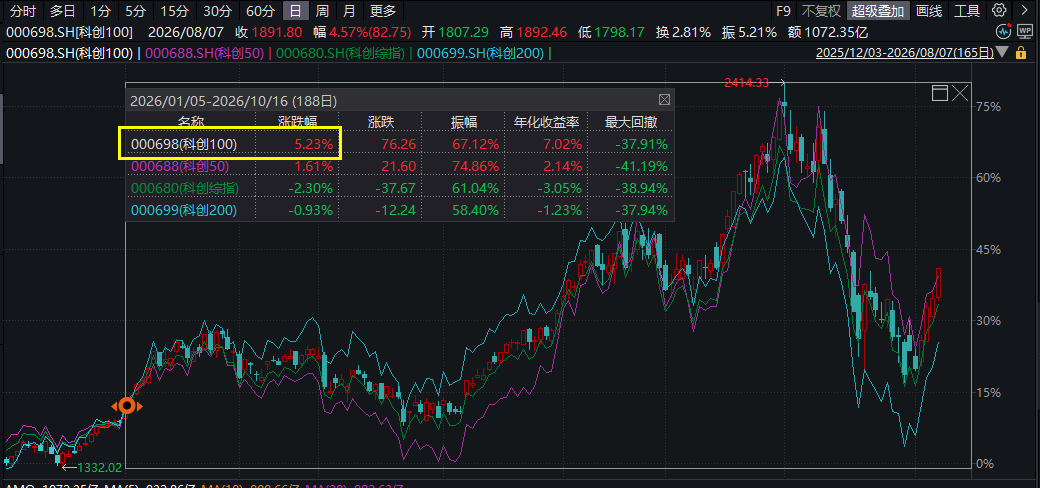Open the 更多 more periods menu
This screenshot has width=1040, height=488.
point(383,10)
